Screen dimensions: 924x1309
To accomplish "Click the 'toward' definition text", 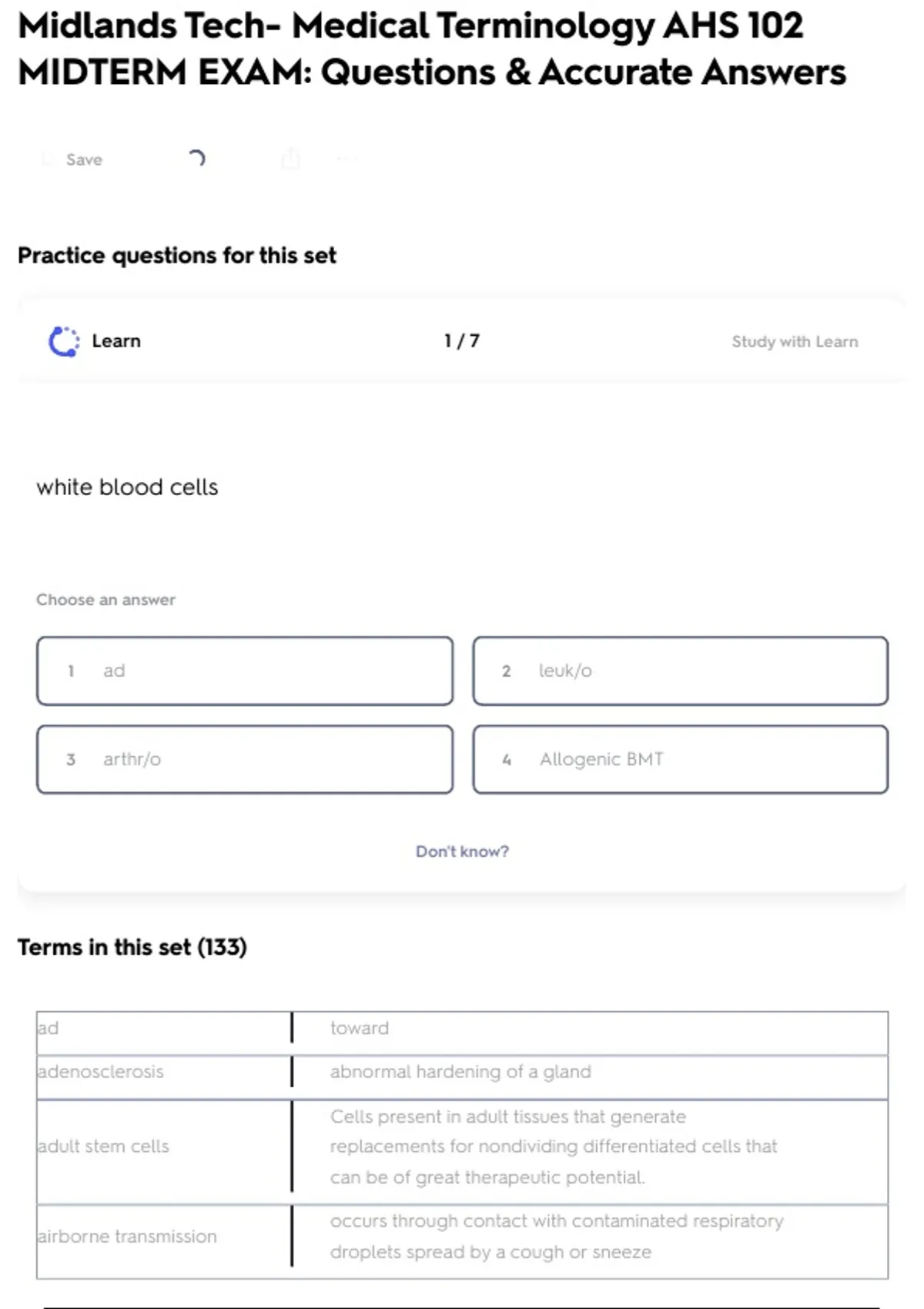I will [x=360, y=1028].
